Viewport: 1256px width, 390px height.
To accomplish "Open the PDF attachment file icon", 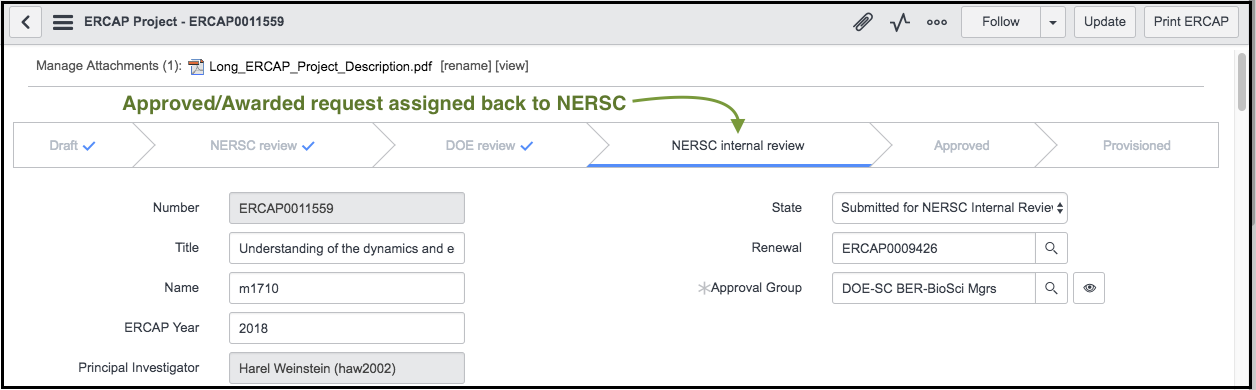I will tap(196, 67).
